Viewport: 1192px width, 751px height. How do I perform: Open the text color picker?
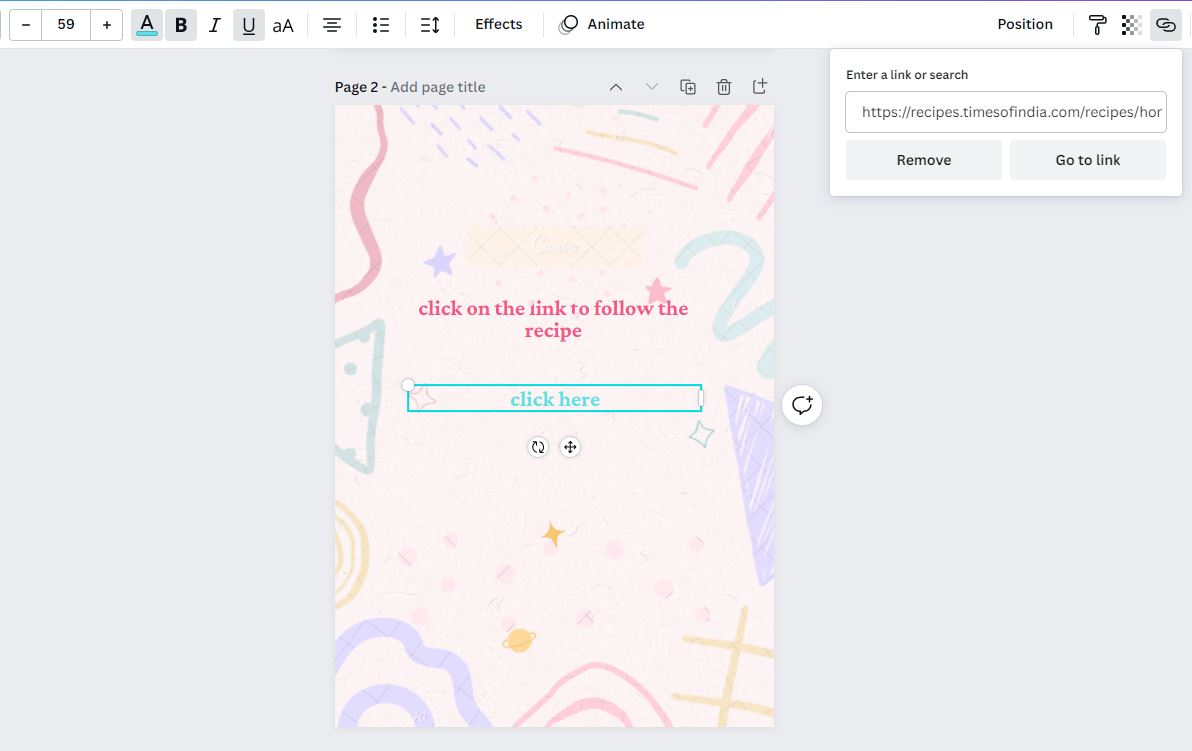tap(147, 25)
